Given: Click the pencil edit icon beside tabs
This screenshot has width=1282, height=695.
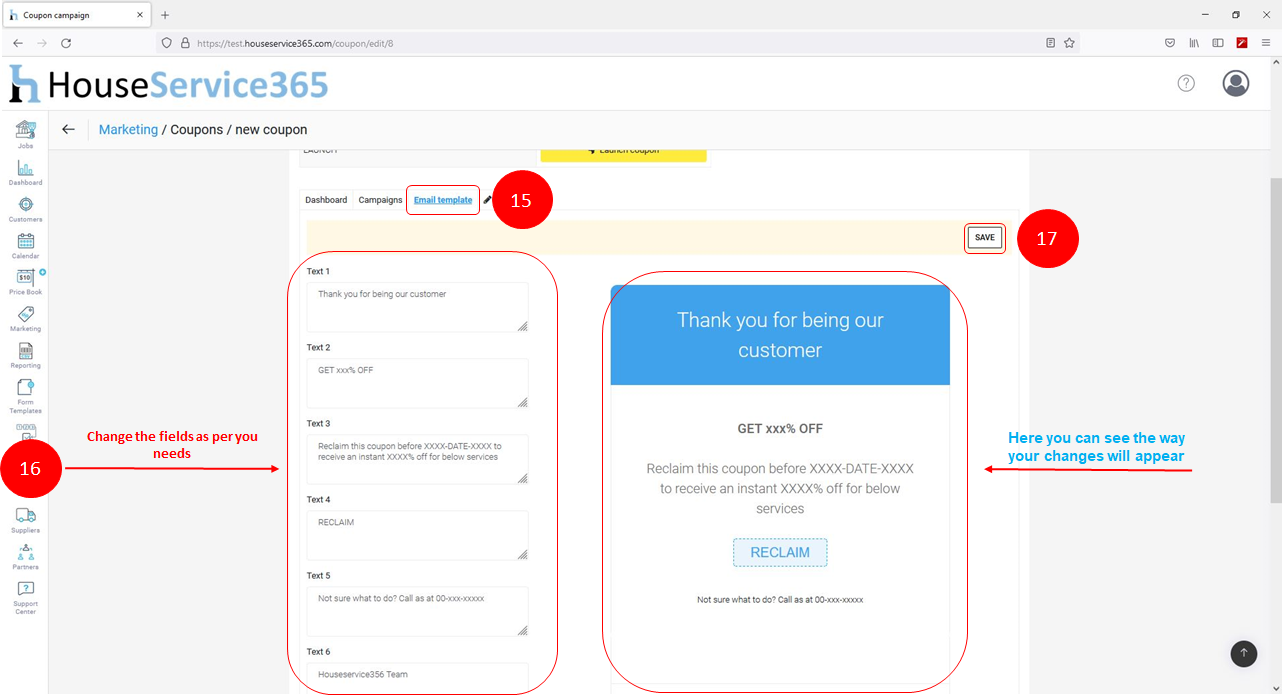Looking at the screenshot, I should point(487,200).
